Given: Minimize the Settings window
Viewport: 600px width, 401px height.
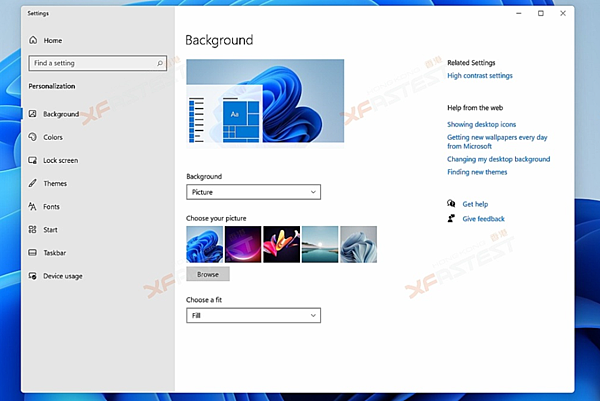Looking at the screenshot, I should (519, 13).
